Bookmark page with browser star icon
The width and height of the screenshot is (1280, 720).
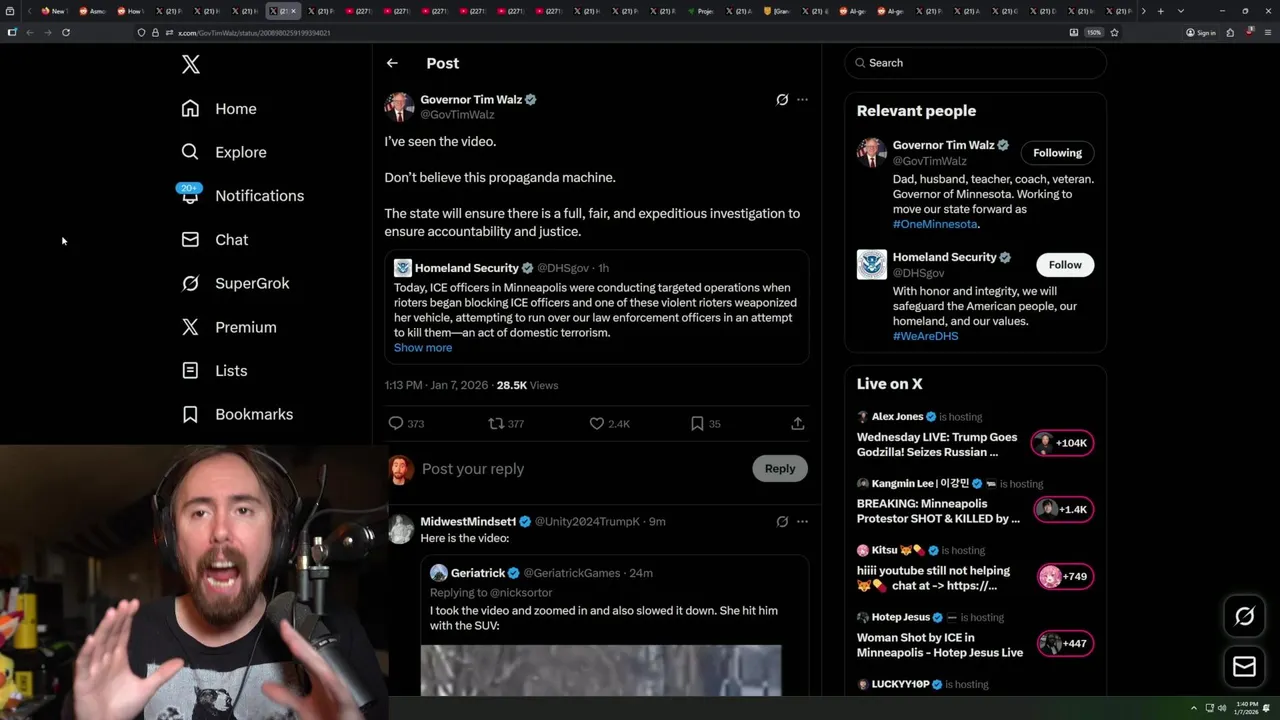tap(1114, 32)
